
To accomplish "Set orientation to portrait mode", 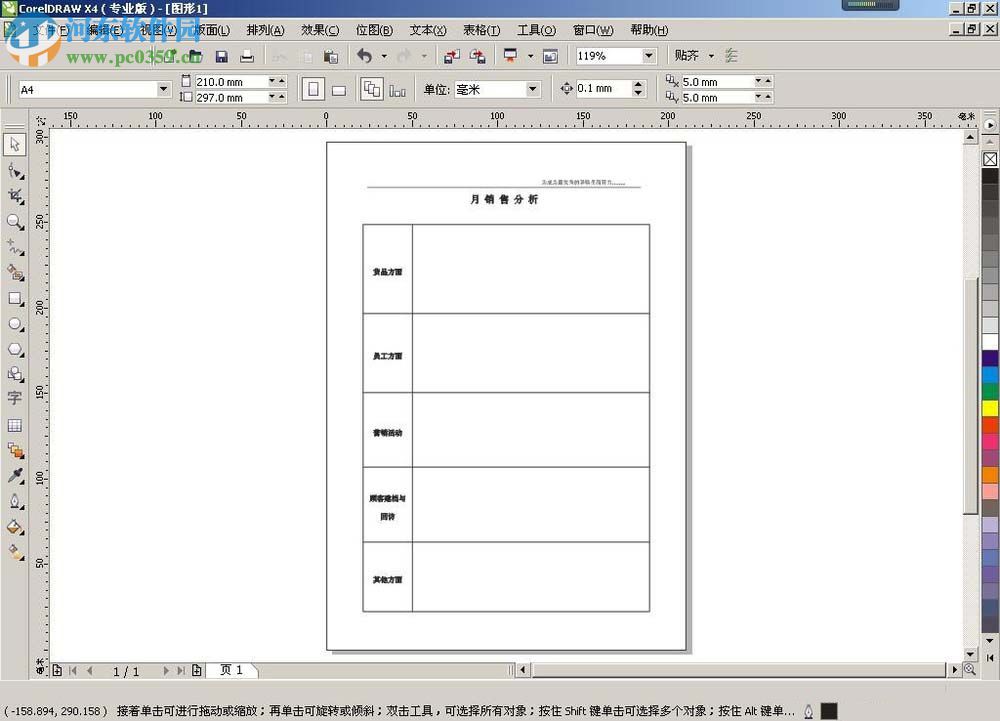I will click(313, 89).
